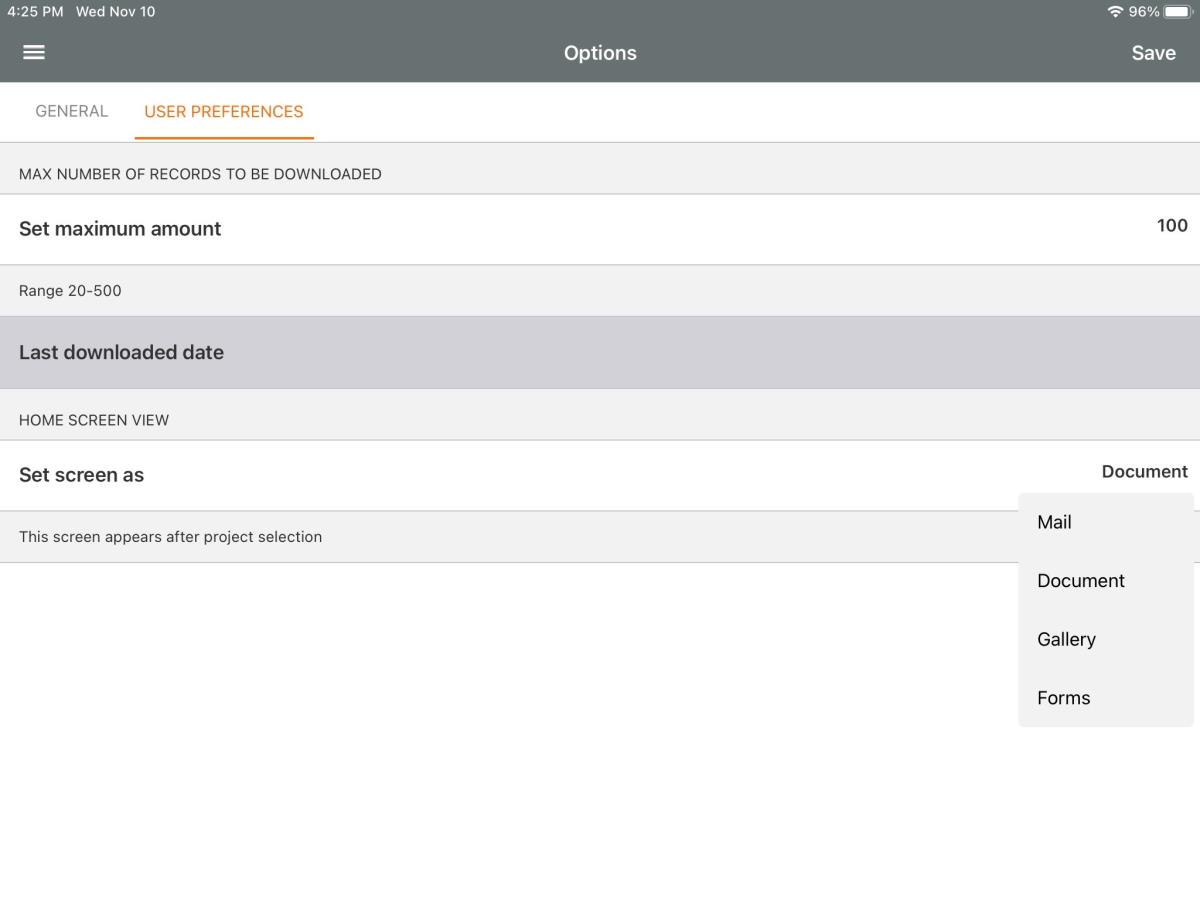Tap the battery indicator icon
The width and height of the screenshot is (1200, 900).
tap(1178, 12)
